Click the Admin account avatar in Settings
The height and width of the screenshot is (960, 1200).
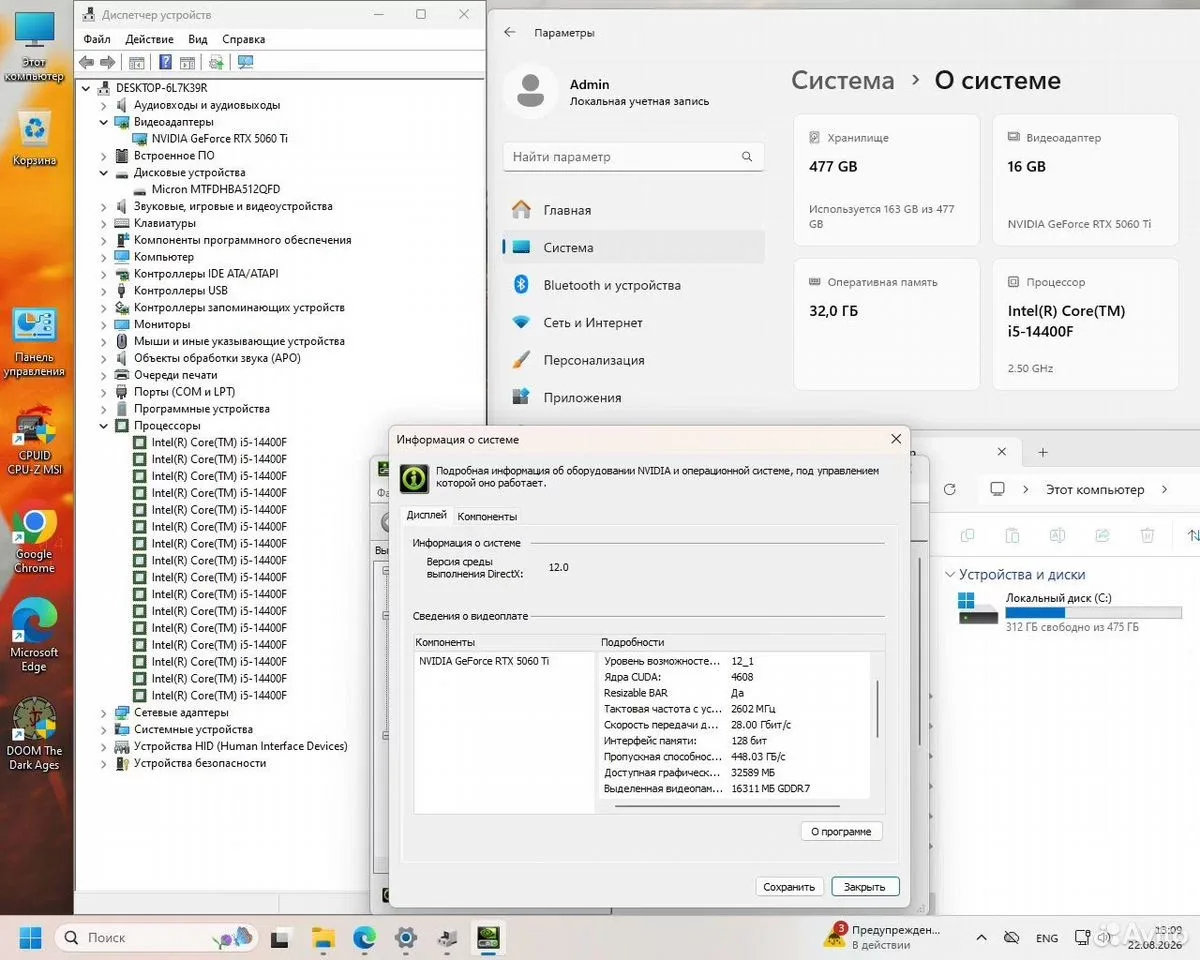pos(532,92)
